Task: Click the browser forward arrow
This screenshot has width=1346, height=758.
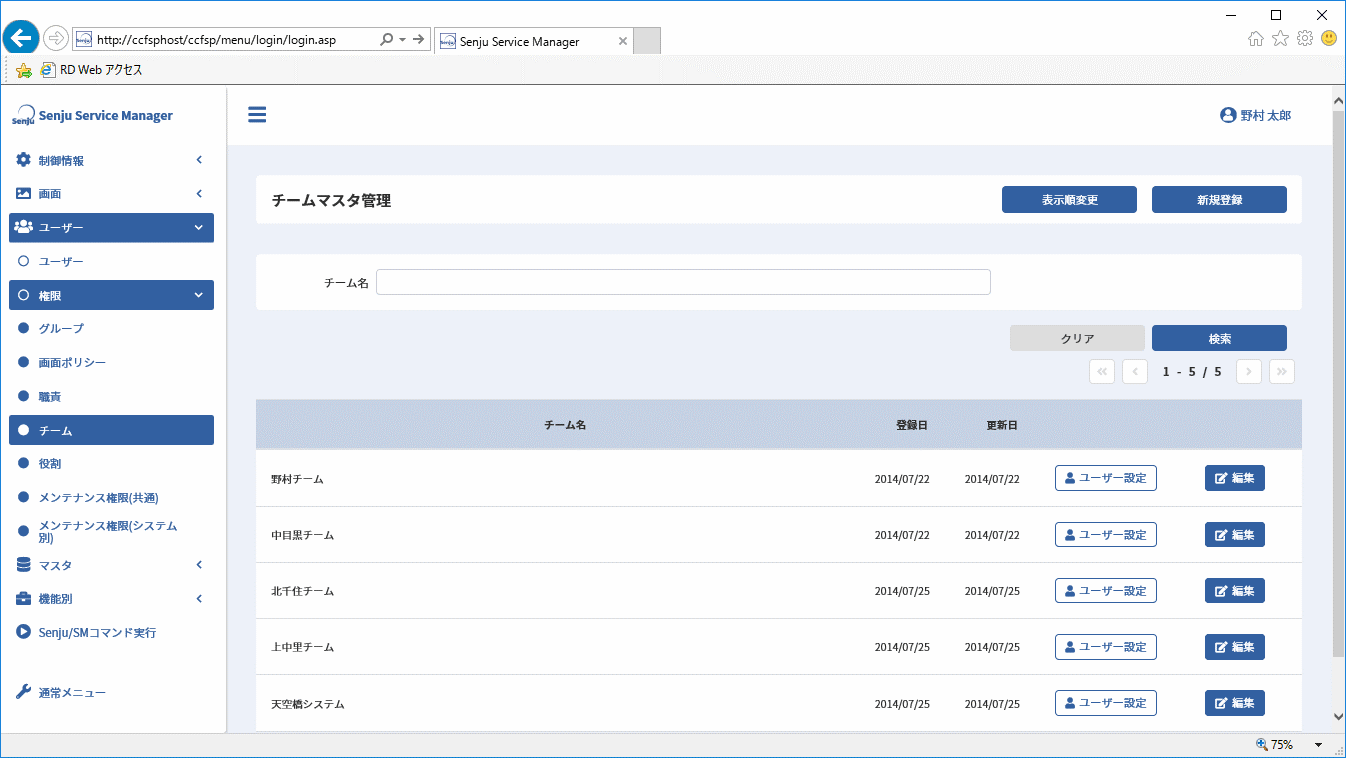Action: coord(56,39)
